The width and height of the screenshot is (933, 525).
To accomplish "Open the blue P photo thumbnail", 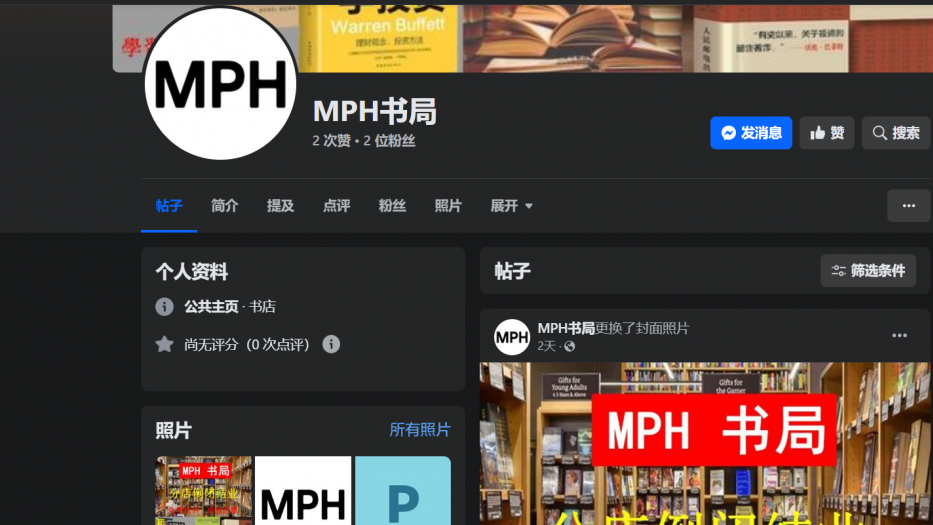I will [x=403, y=491].
